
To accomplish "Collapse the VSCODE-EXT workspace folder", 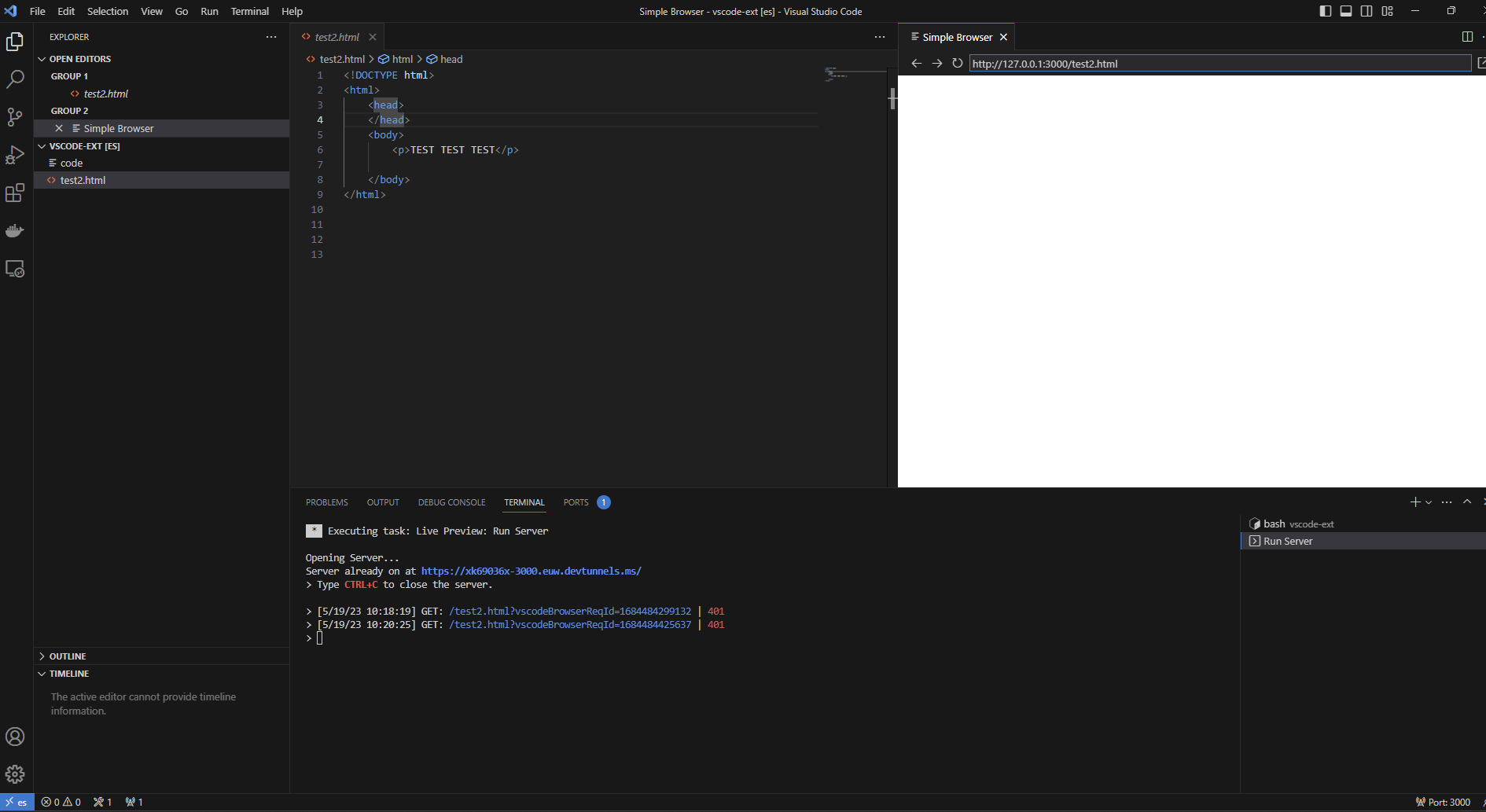I will (x=42, y=146).
